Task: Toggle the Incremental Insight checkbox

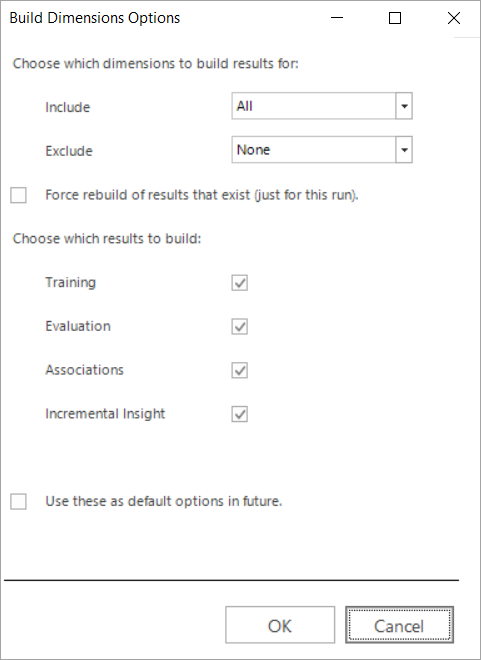Action: click(x=239, y=414)
